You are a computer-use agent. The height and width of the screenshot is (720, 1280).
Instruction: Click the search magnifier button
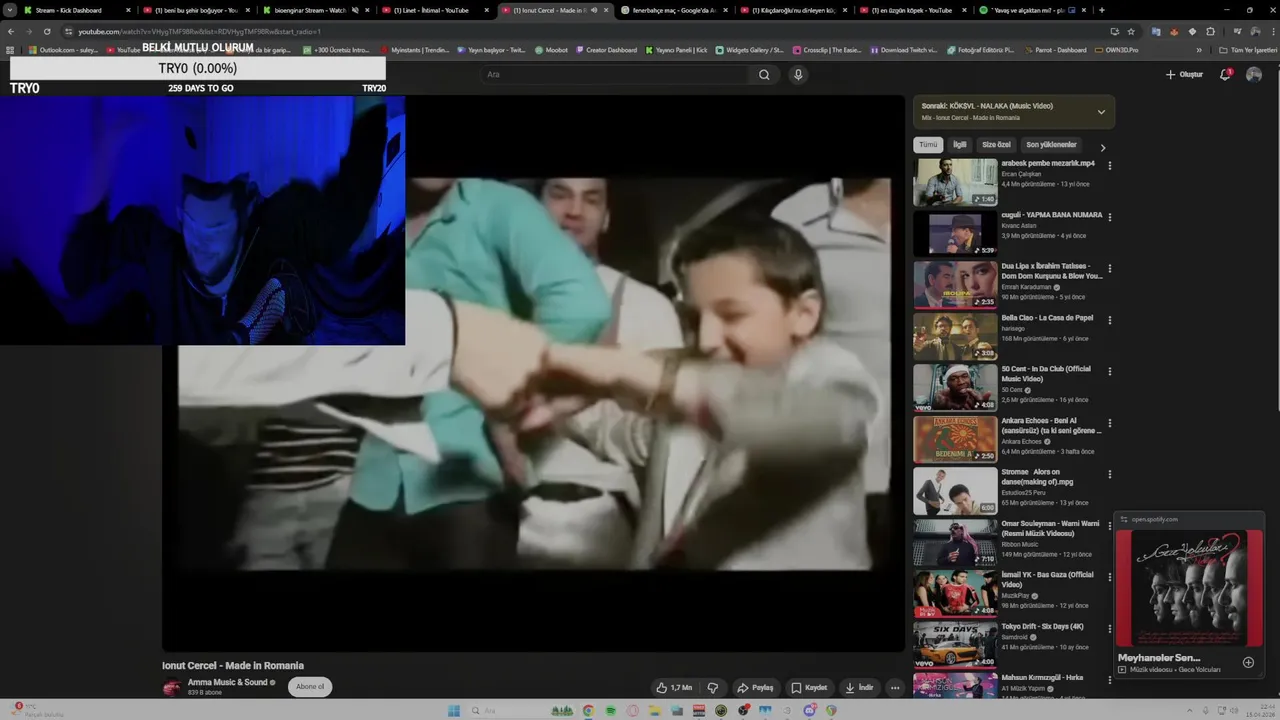(x=764, y=75)
